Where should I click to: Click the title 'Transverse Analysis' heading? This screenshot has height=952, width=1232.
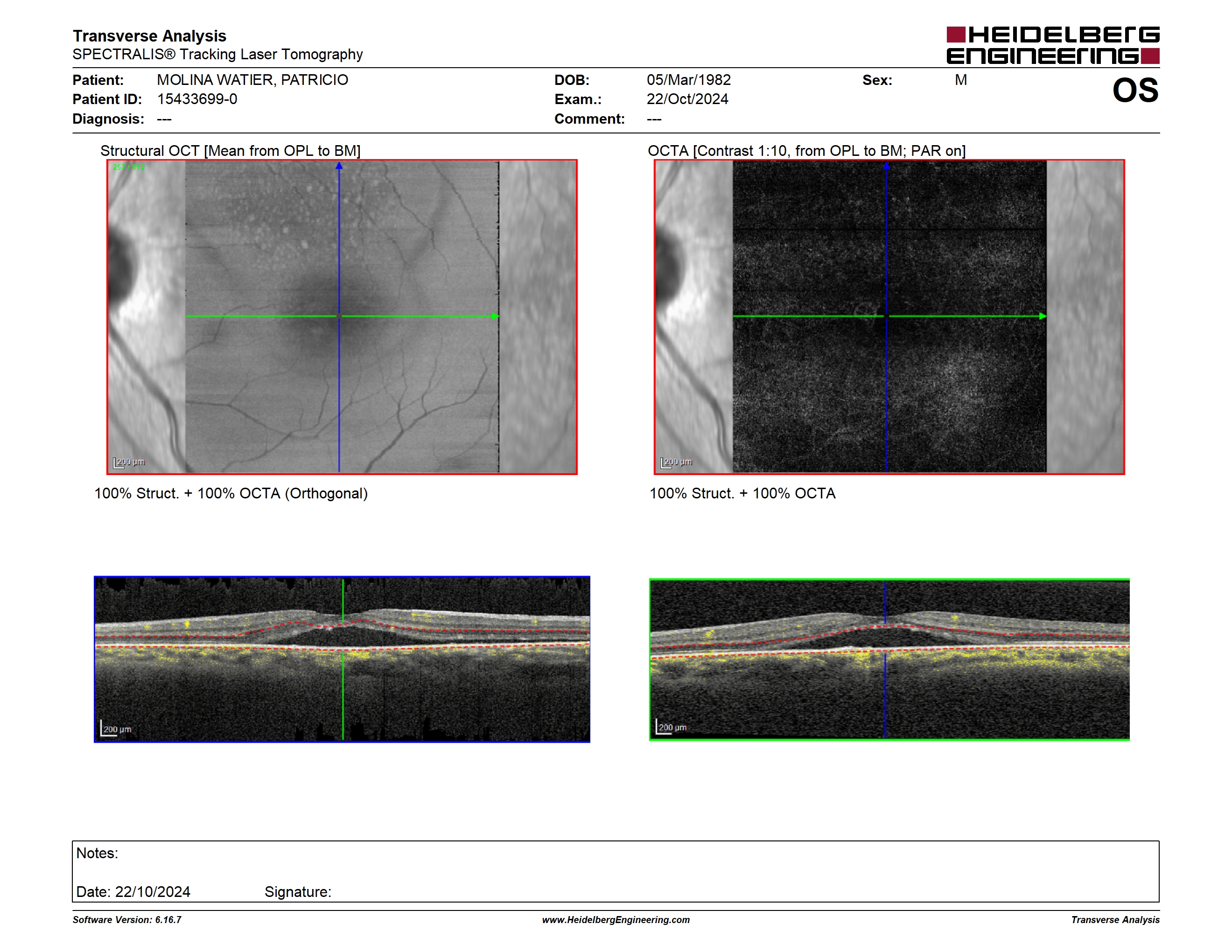(x=149, y=35)
